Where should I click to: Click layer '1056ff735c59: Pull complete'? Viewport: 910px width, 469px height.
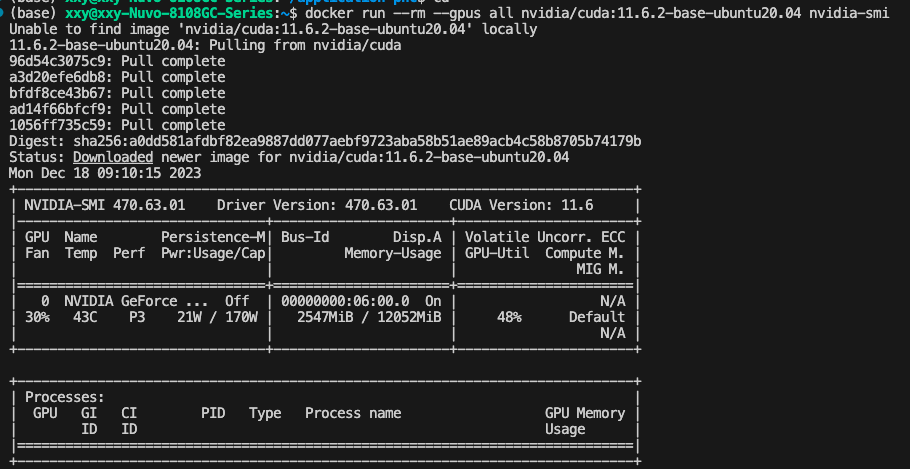[117, 125]
